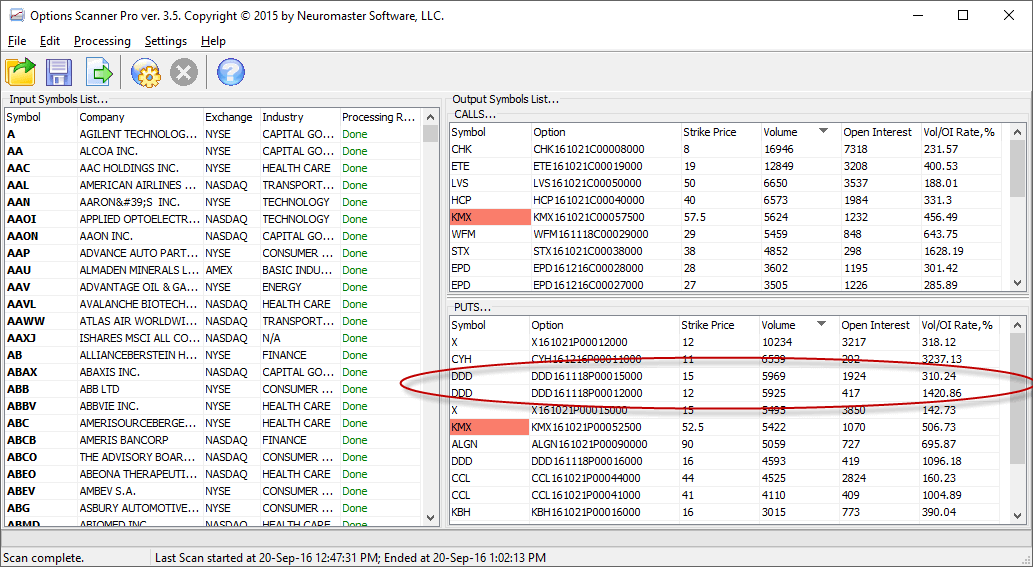1033x567 pixels.
Task: Open the Help menu
Action: [213, 41]
